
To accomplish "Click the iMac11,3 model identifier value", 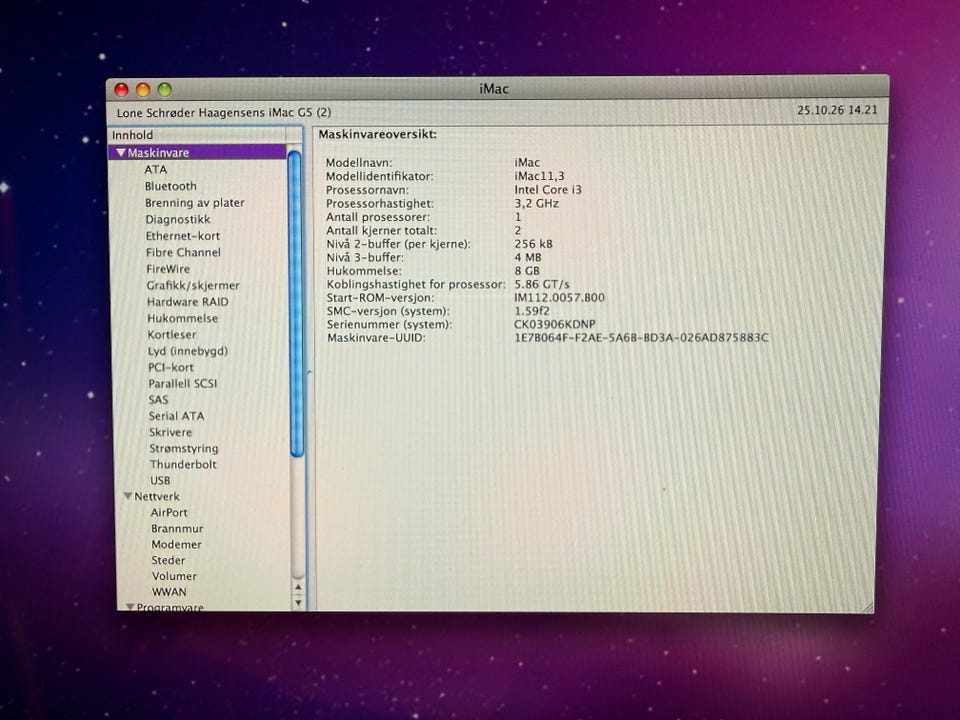I will [x=539, y=176].
